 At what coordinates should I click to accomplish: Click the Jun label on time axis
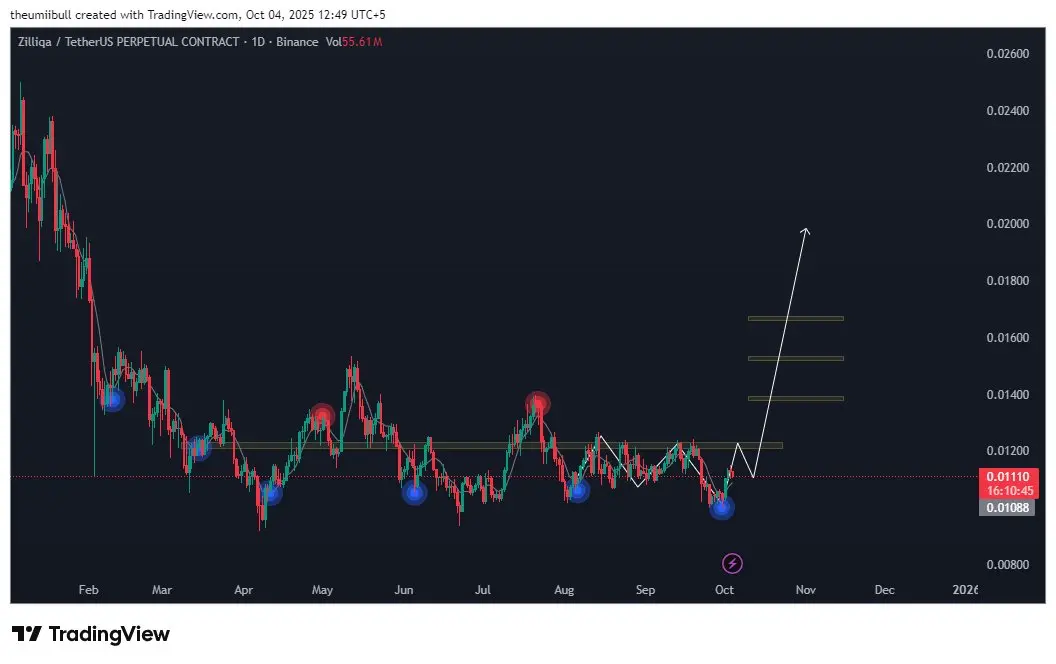403,590
